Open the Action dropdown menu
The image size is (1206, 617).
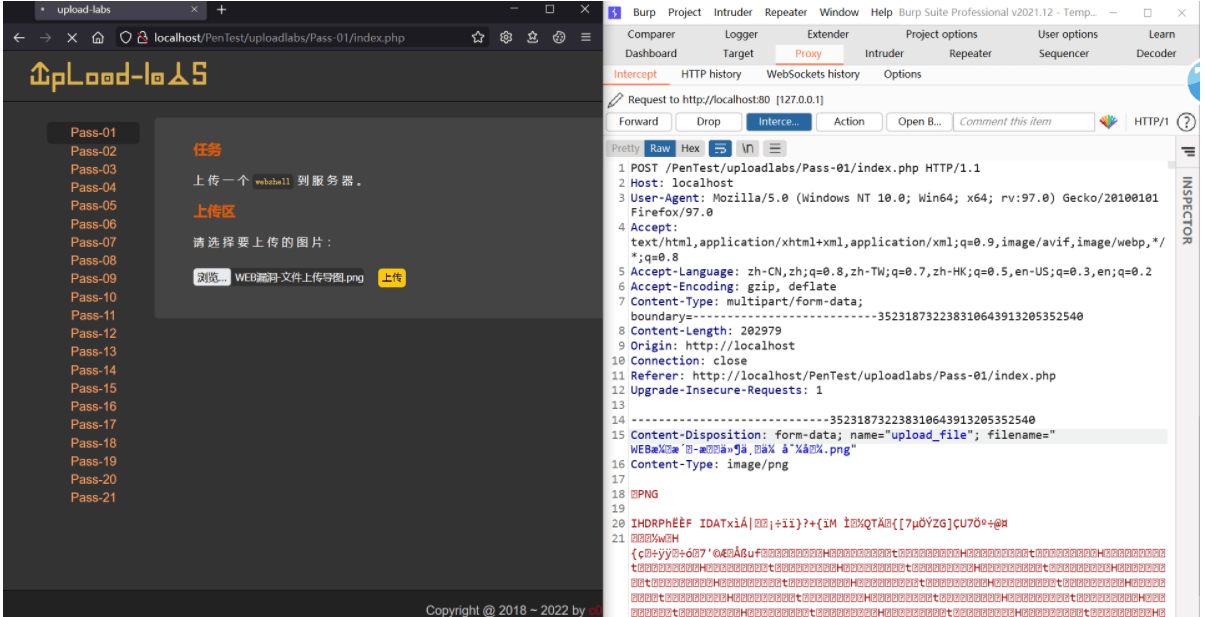click(x=849, y=122)
